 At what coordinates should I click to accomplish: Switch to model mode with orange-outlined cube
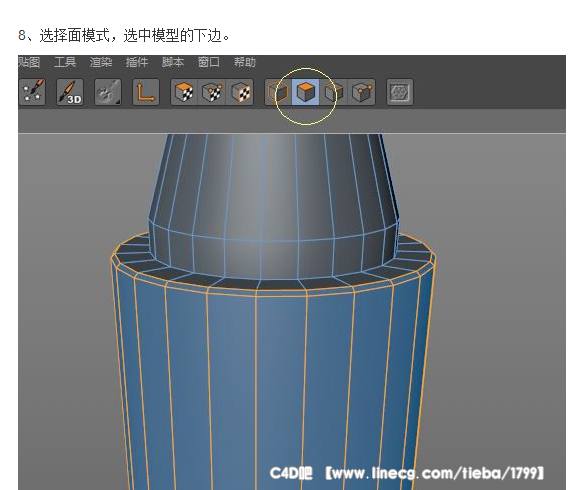pyautogui.click(x=278, y=92)
